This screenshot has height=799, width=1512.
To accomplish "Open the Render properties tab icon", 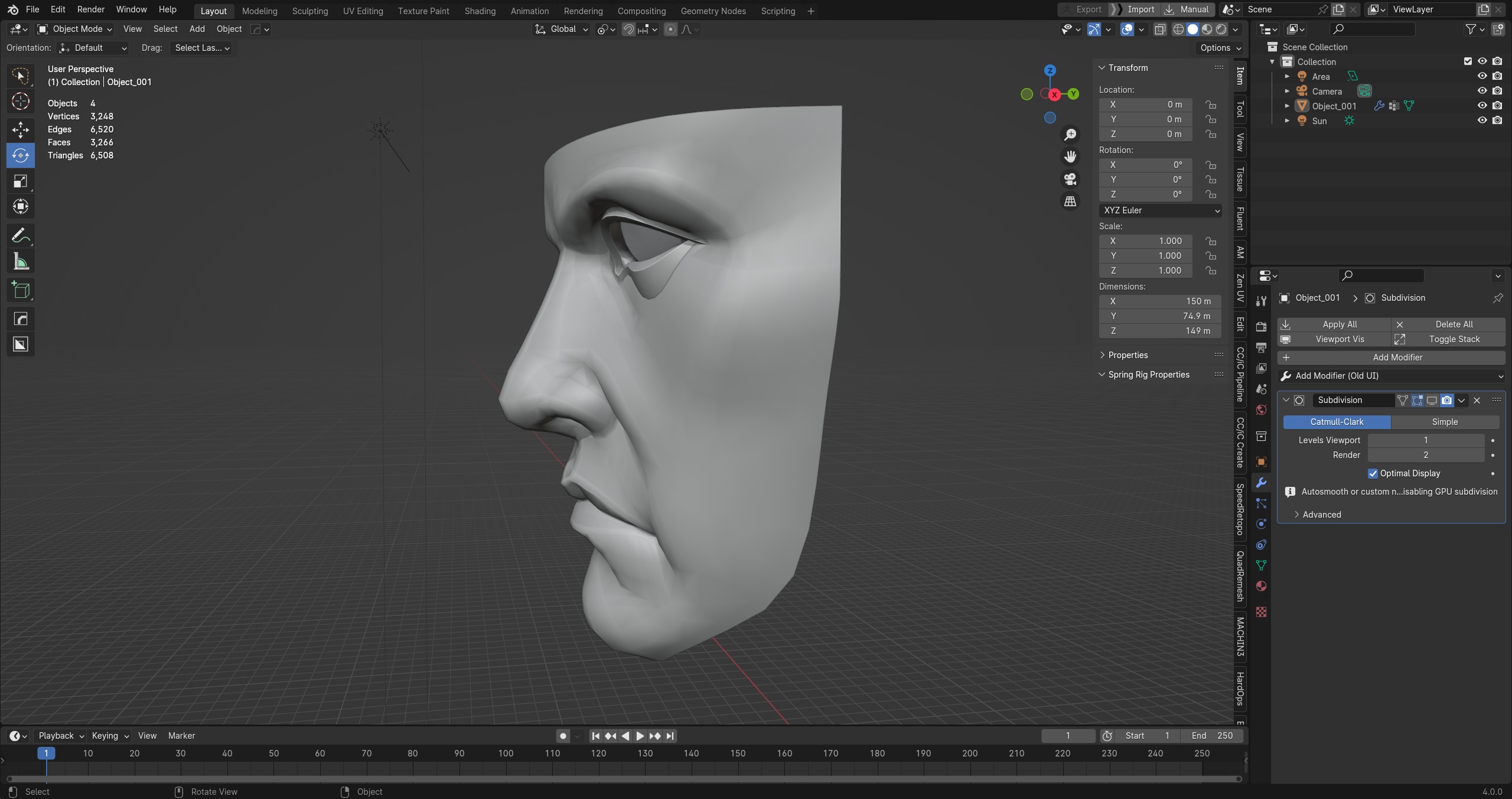I will point(1261,327).
